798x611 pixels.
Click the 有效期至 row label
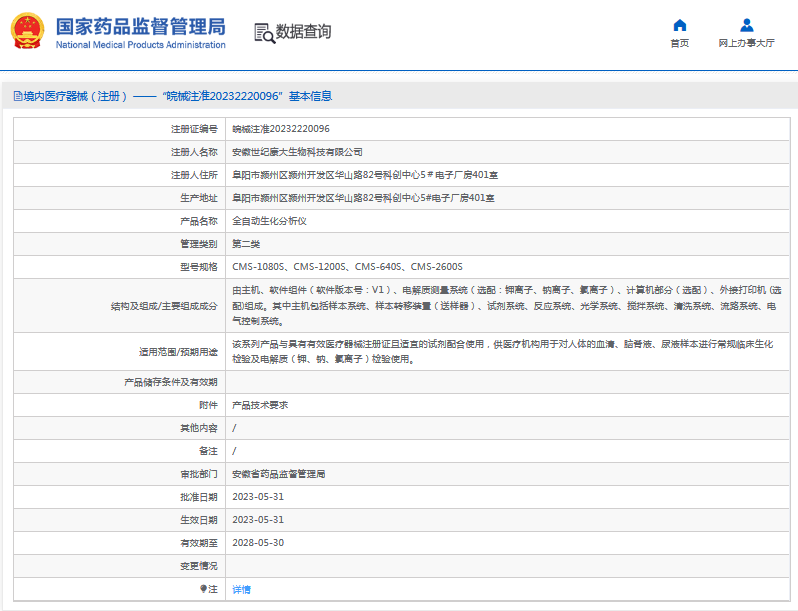(198, 543)
